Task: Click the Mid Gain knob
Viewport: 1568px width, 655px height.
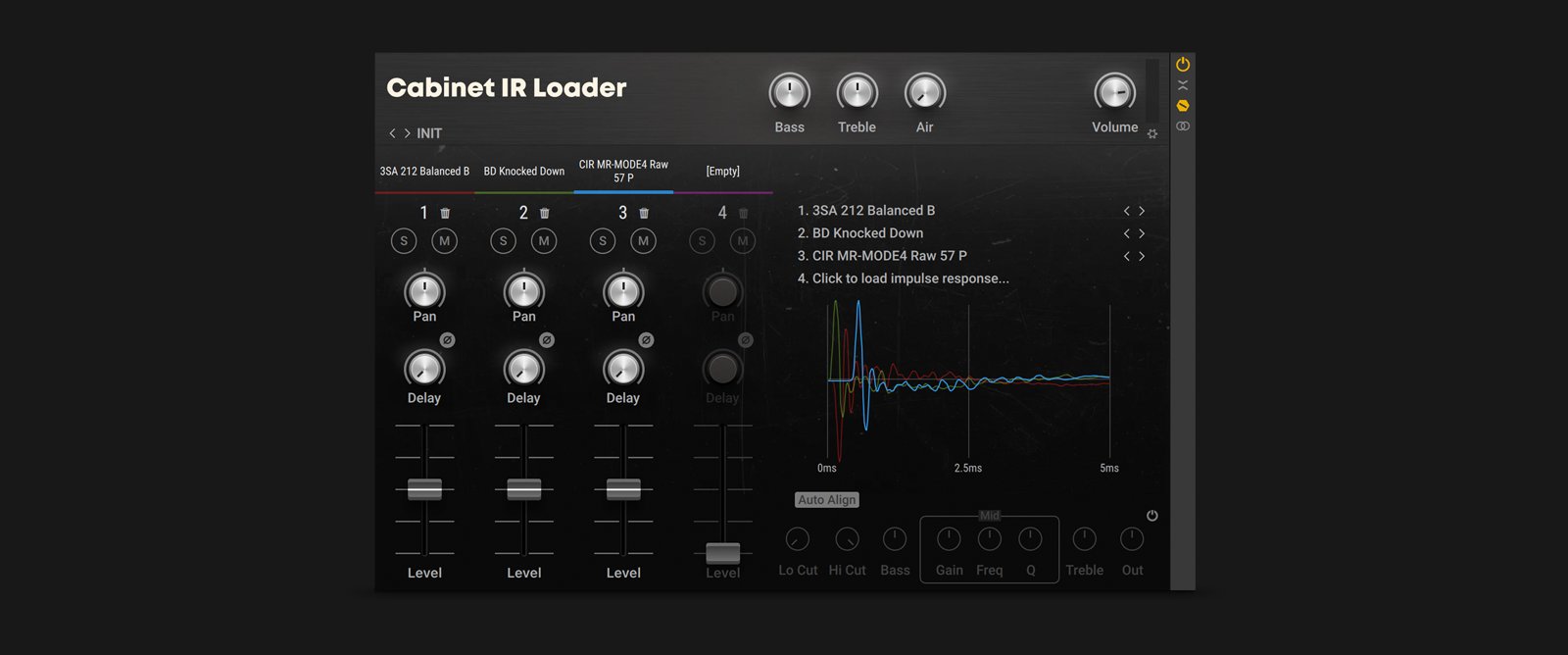Action: (x=949, y=539)
